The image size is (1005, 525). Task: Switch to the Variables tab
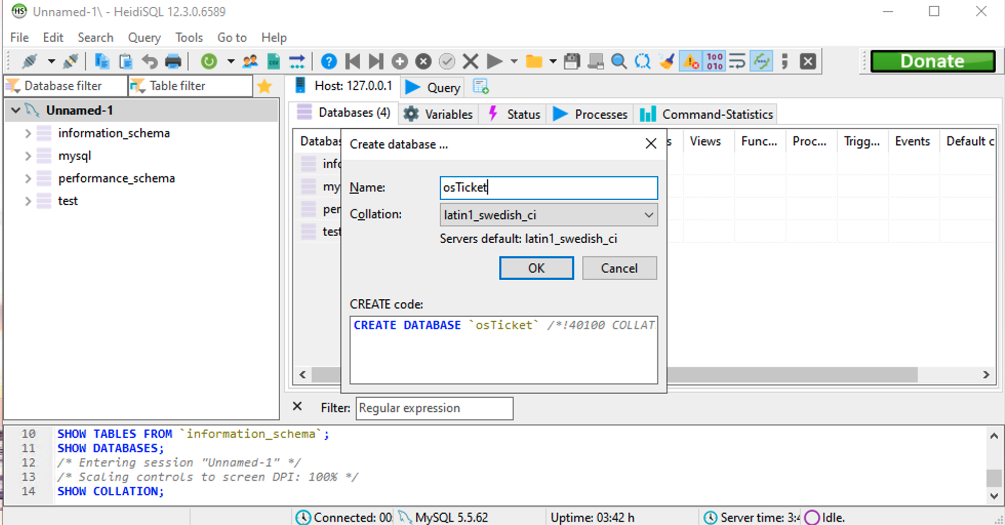[x=438, y=114]
